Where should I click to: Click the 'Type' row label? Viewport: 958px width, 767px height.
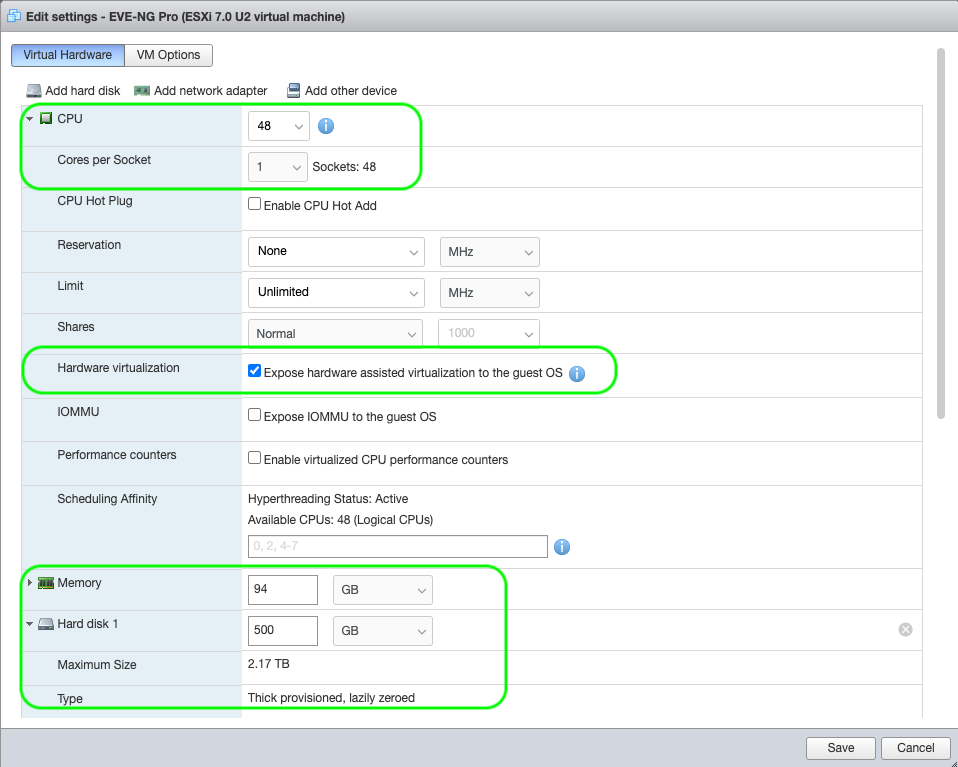click(x=70, y=699)
